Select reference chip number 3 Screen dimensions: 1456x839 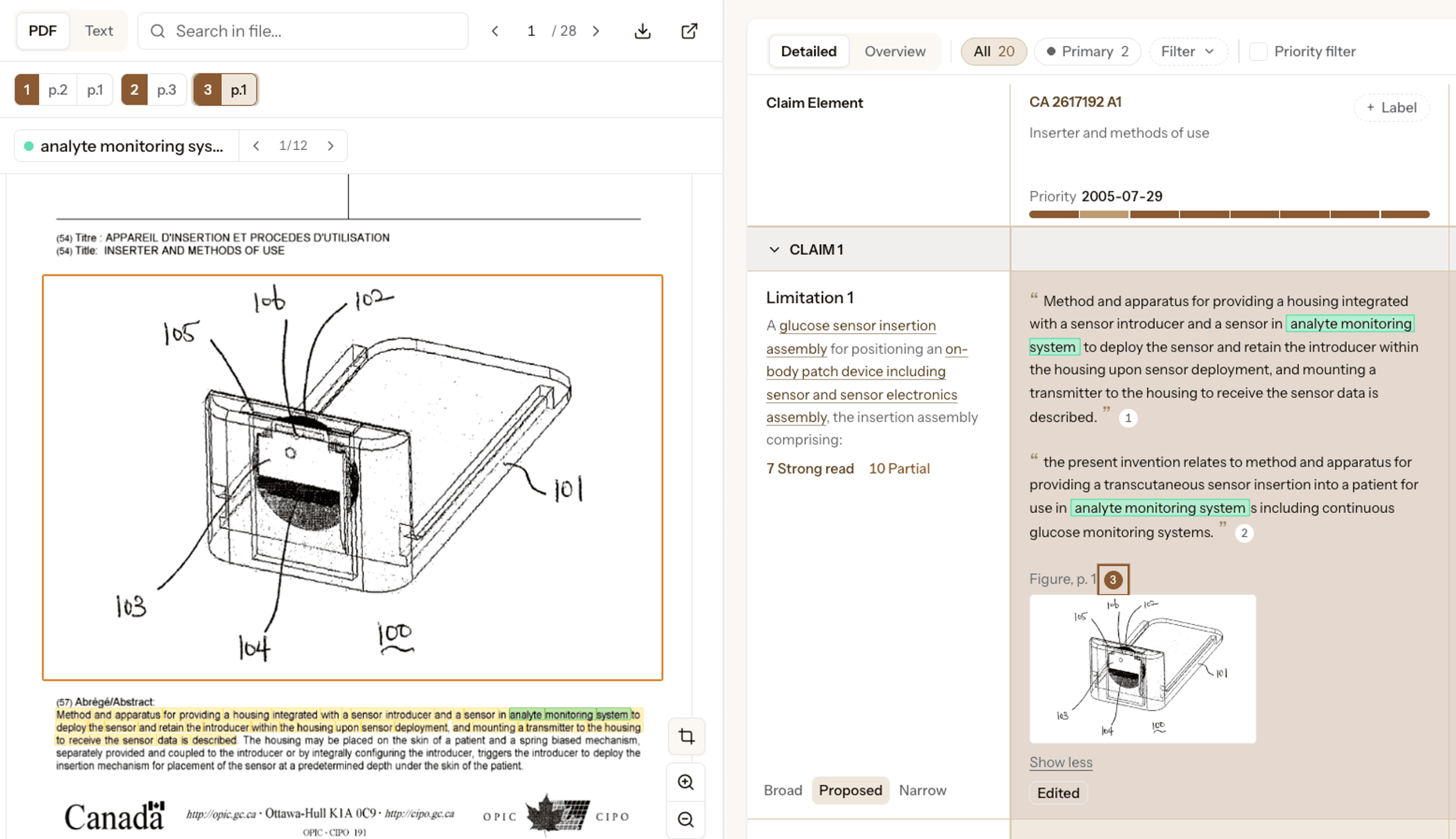pyautogui.click(x=207, y=90)
